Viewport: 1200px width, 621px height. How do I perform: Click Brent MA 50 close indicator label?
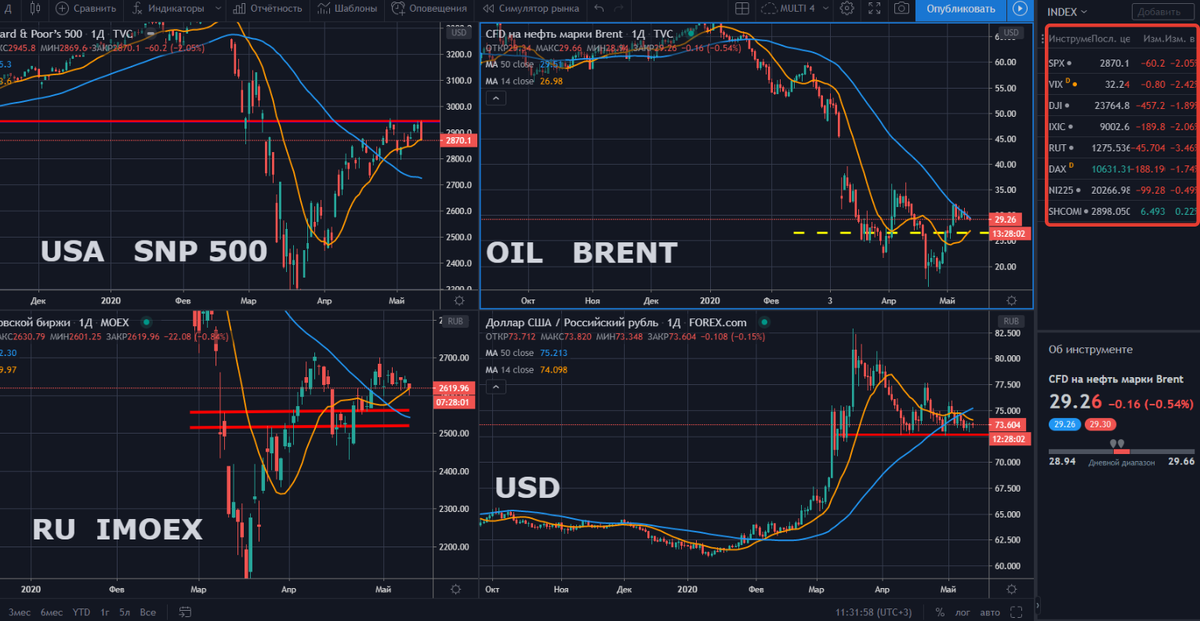click(x=510, y=64)
